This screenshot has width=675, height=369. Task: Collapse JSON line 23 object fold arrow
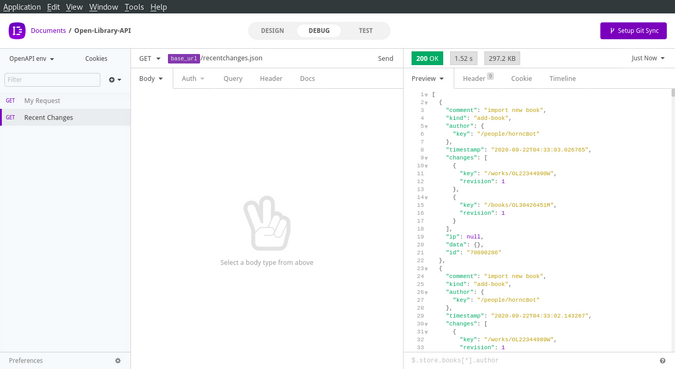point(426,269)
